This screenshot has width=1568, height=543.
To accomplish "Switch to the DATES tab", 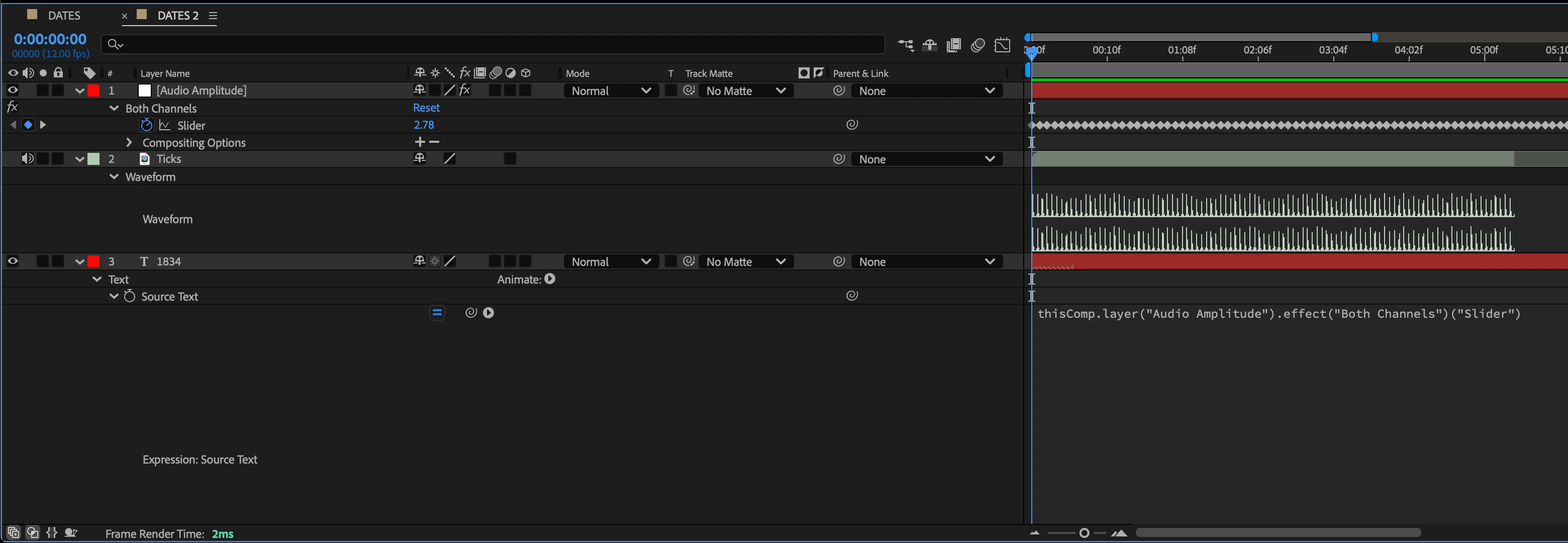I will pos(64,15).
